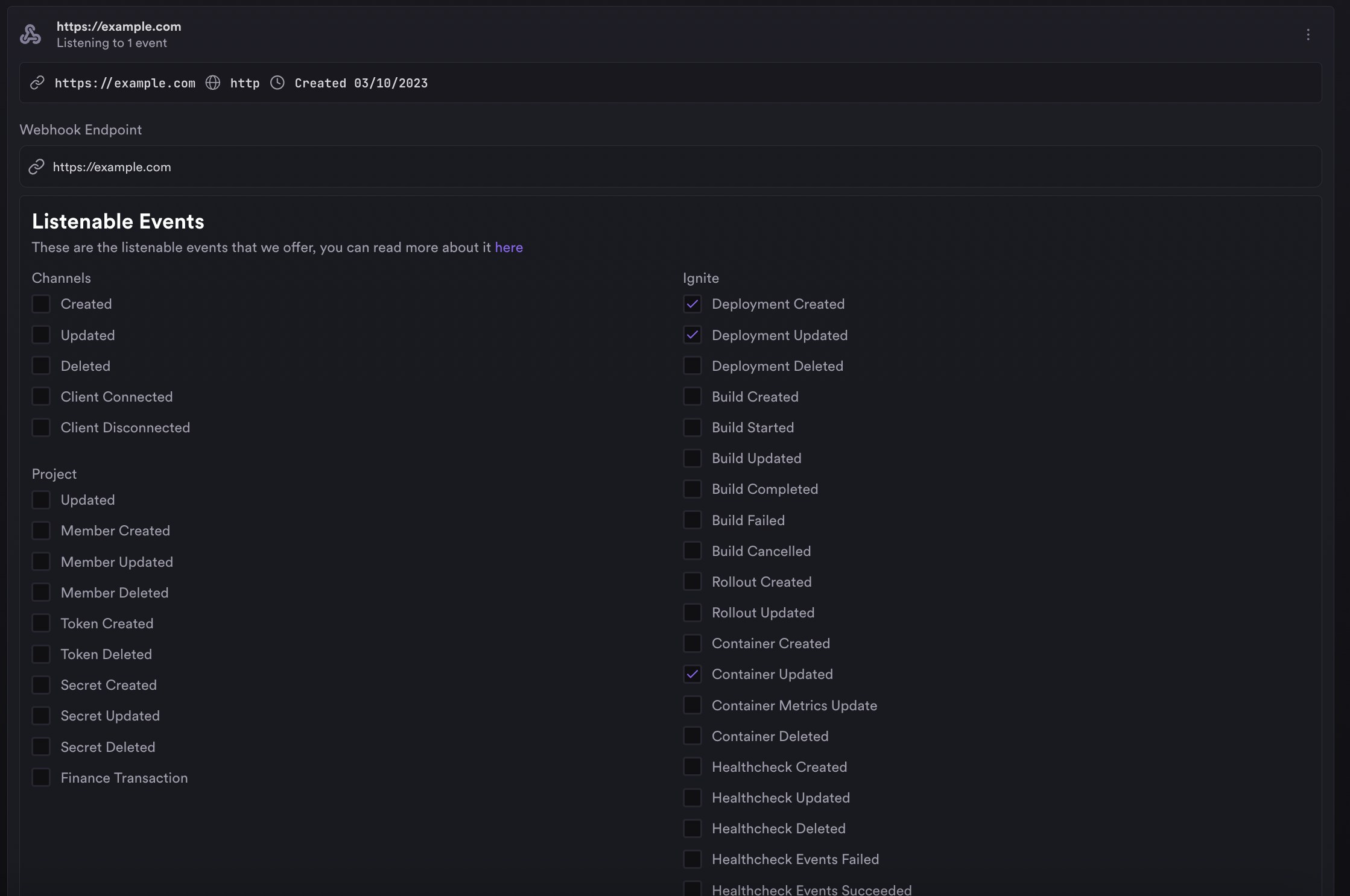The height and width of the screenshot is (896, 1350).
Task: Check the Finance Transaction event
Action: tap(41, 778)
